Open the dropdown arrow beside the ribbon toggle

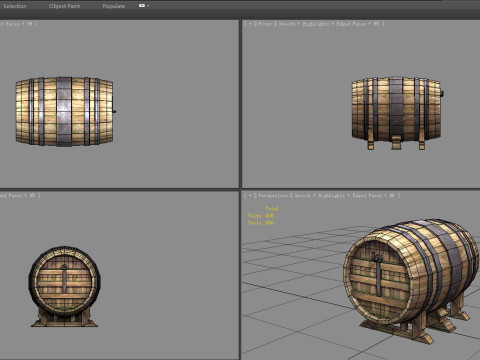coord(148,6)
